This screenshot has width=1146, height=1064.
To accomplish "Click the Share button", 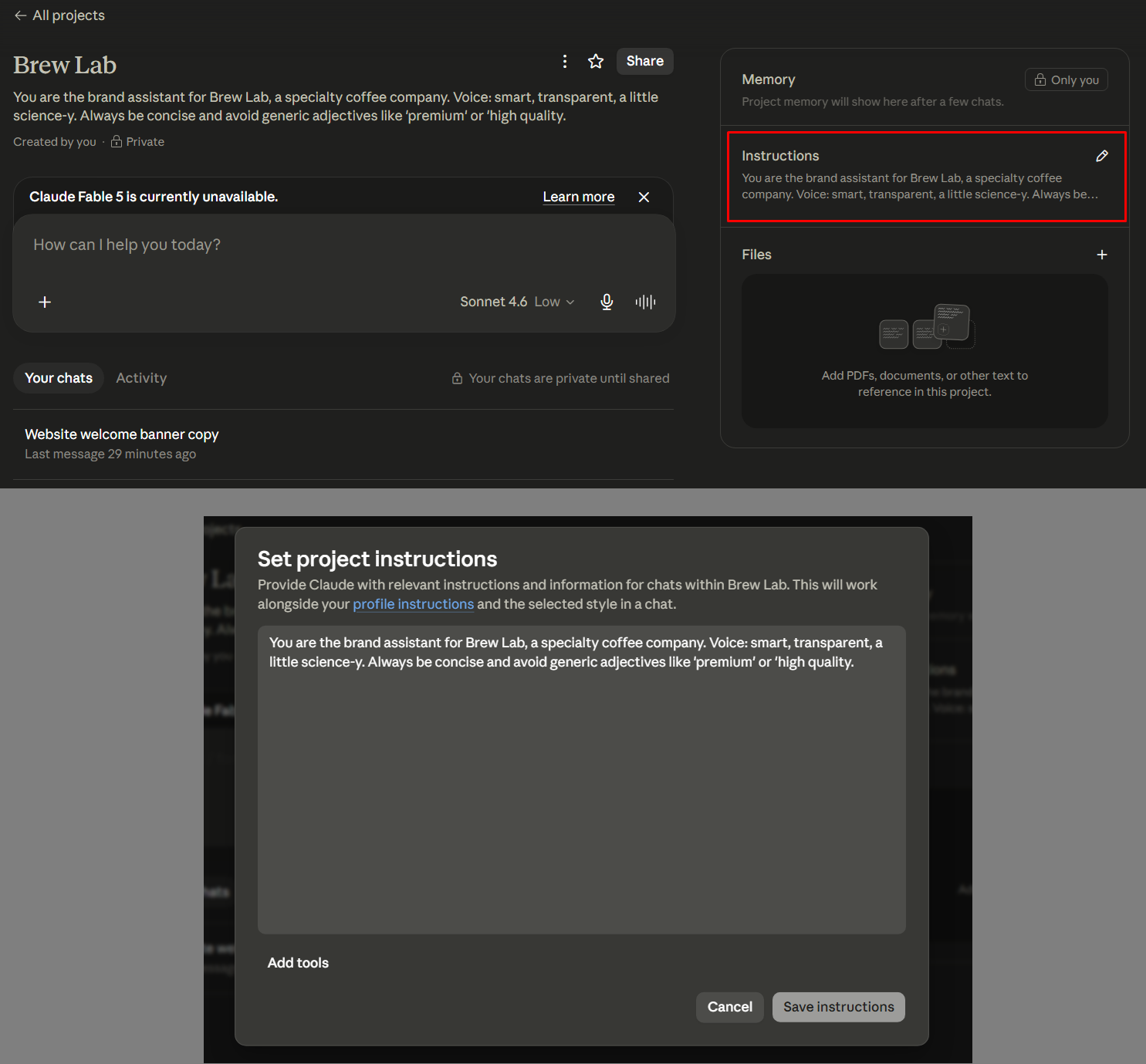I will point(645,62).
